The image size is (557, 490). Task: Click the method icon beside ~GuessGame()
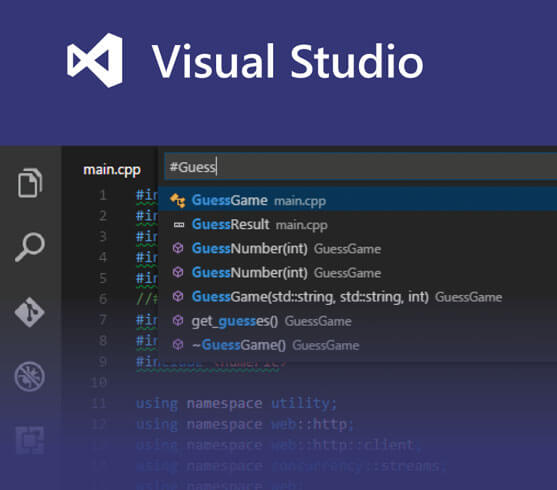(178, 345)
